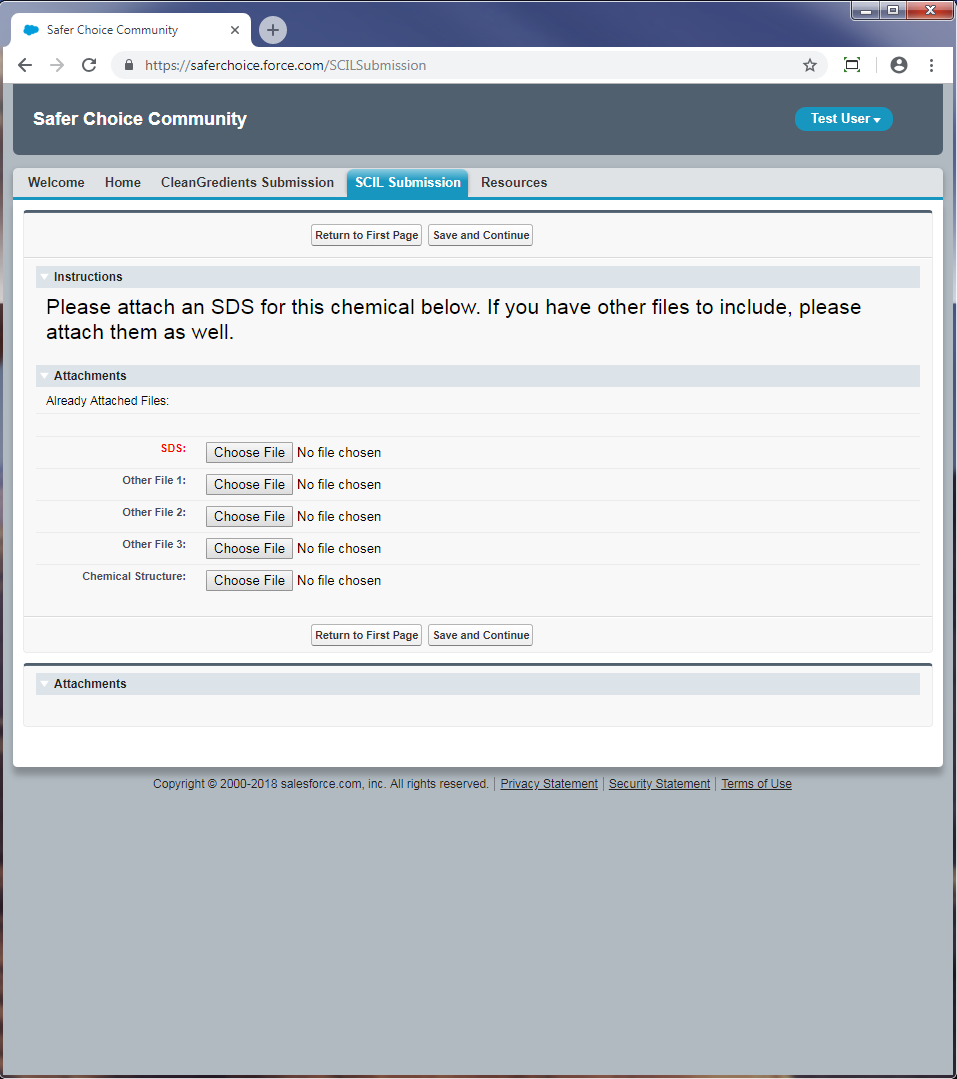Switch to the Welcome tab
Image resolution: width=957 pixels, height=1079 pixels.
[56, 182]
